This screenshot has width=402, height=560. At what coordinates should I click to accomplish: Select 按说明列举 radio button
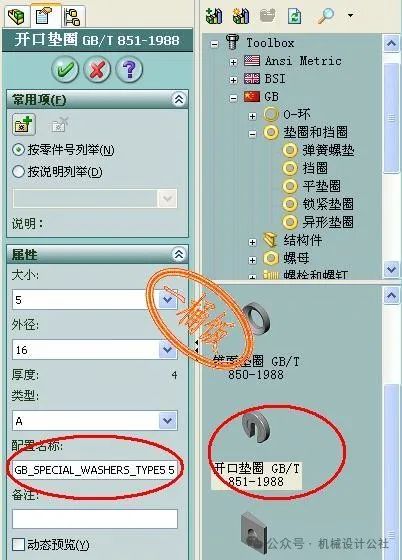(19, 172)
